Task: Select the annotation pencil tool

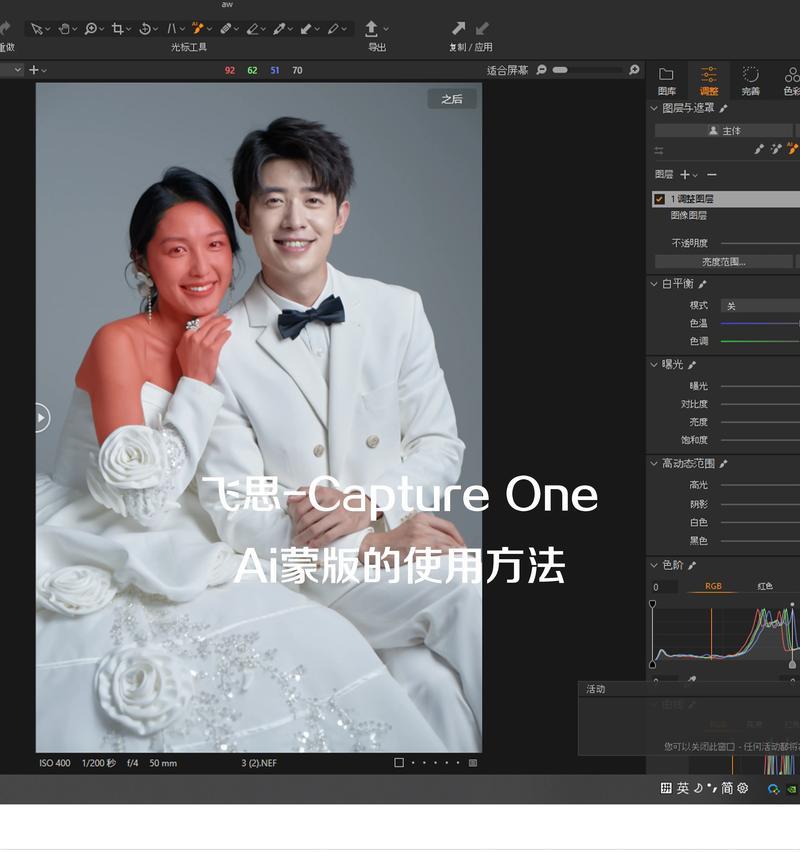Action: click(x=333, y=29)
